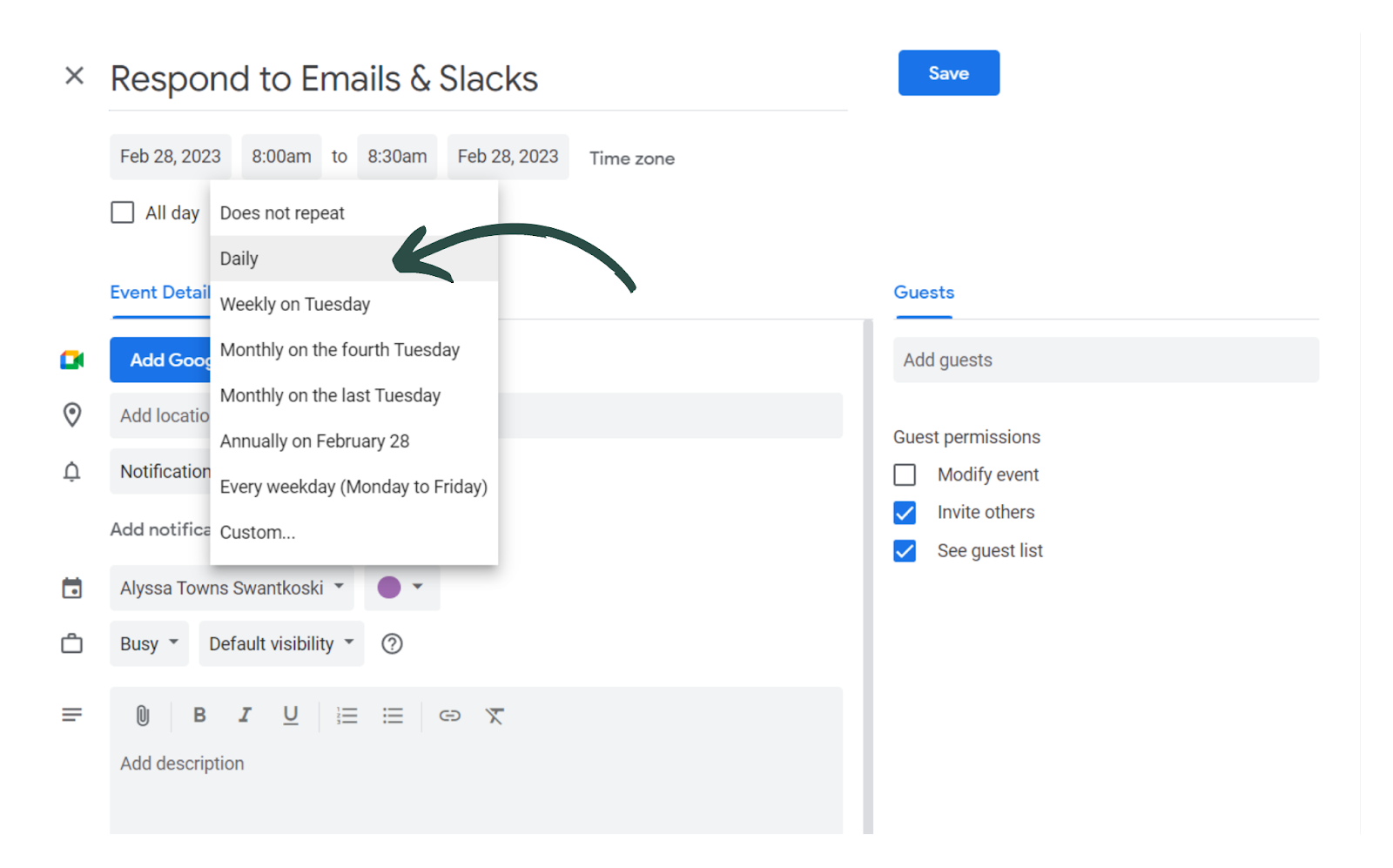1393x868 pixels.
Task: Click the location pin icon
Action: coord(72,415)
